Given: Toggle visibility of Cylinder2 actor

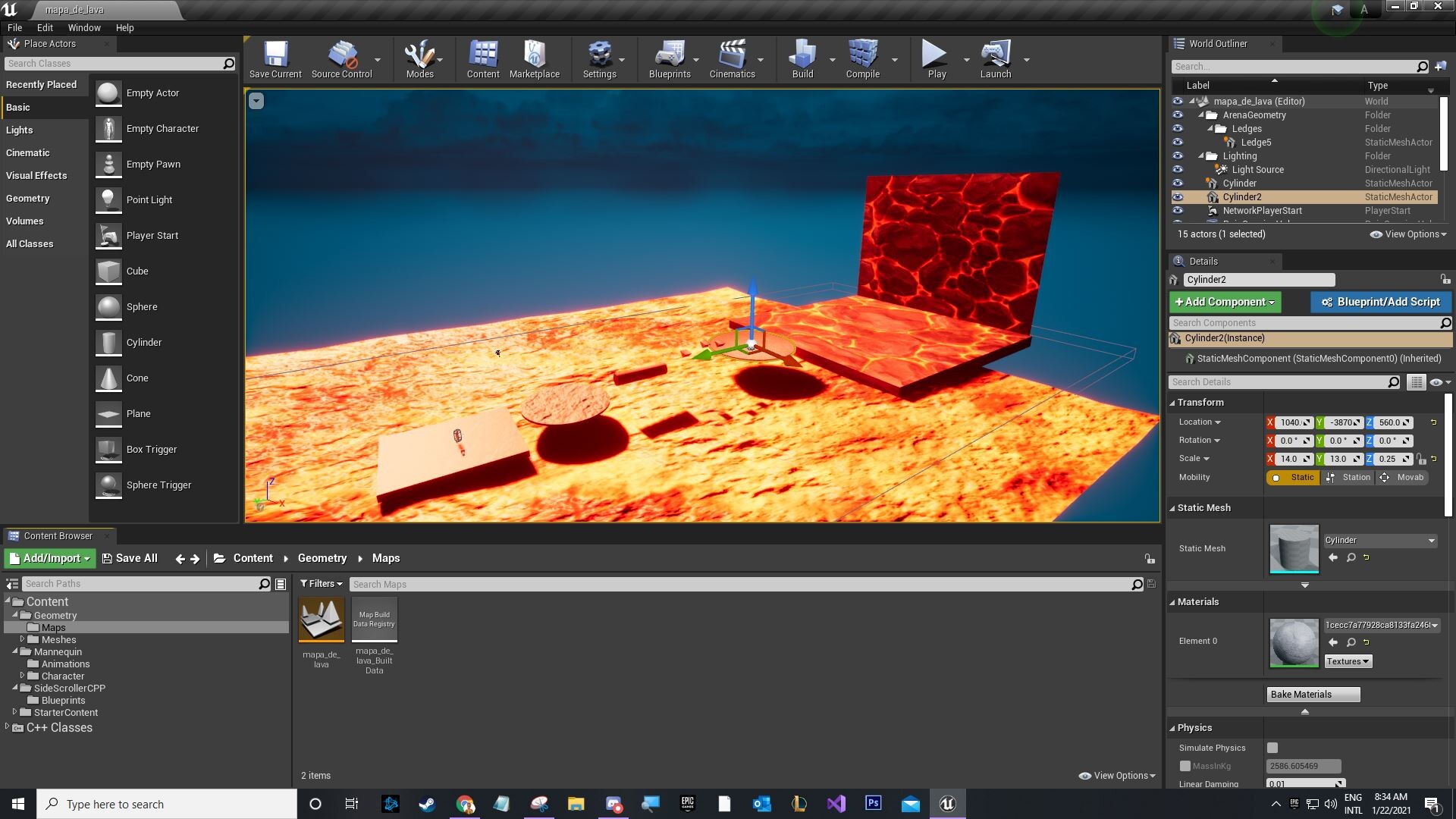Looking at the screenshot, I should 1178,197.
